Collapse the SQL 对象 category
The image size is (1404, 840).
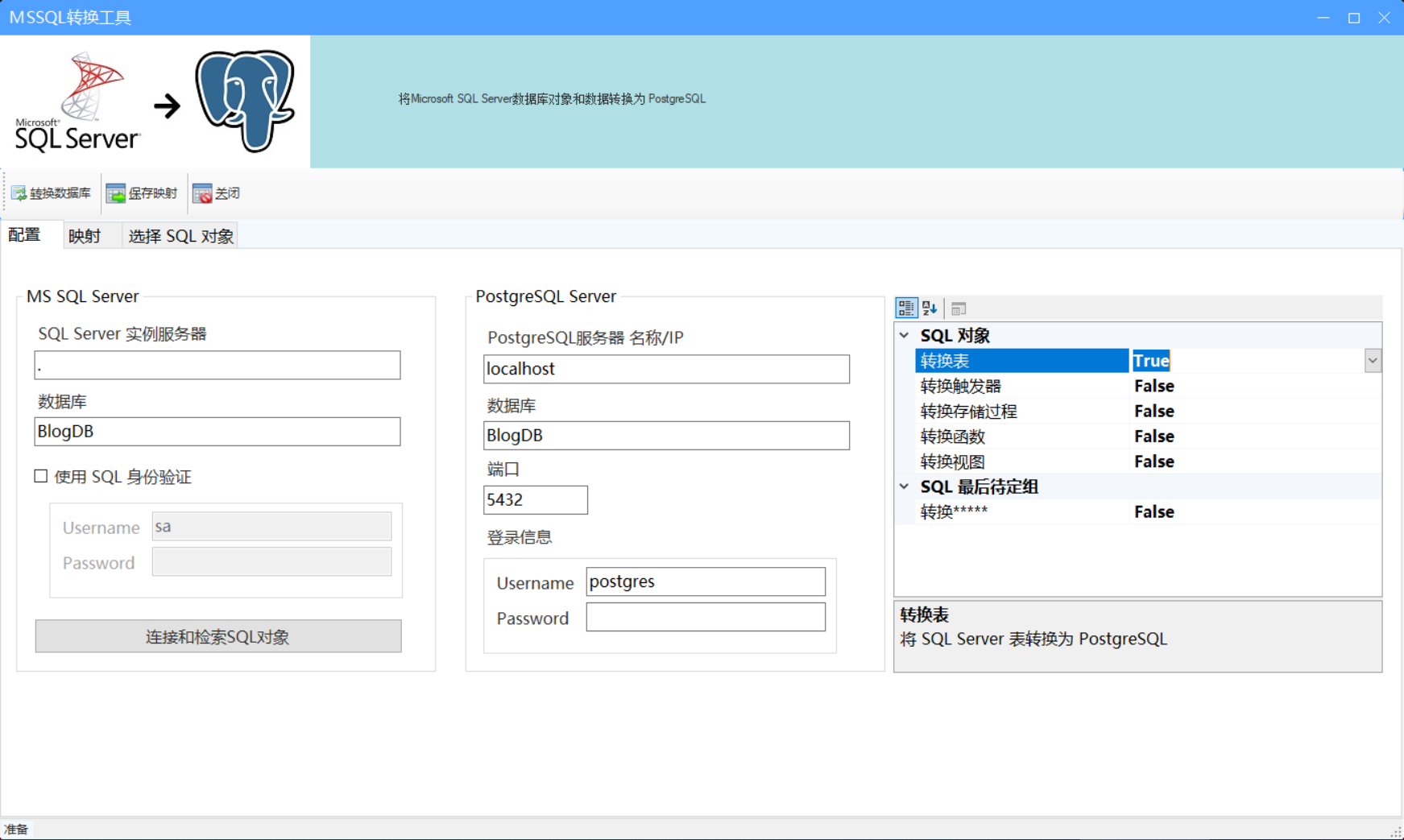(905, 335)
